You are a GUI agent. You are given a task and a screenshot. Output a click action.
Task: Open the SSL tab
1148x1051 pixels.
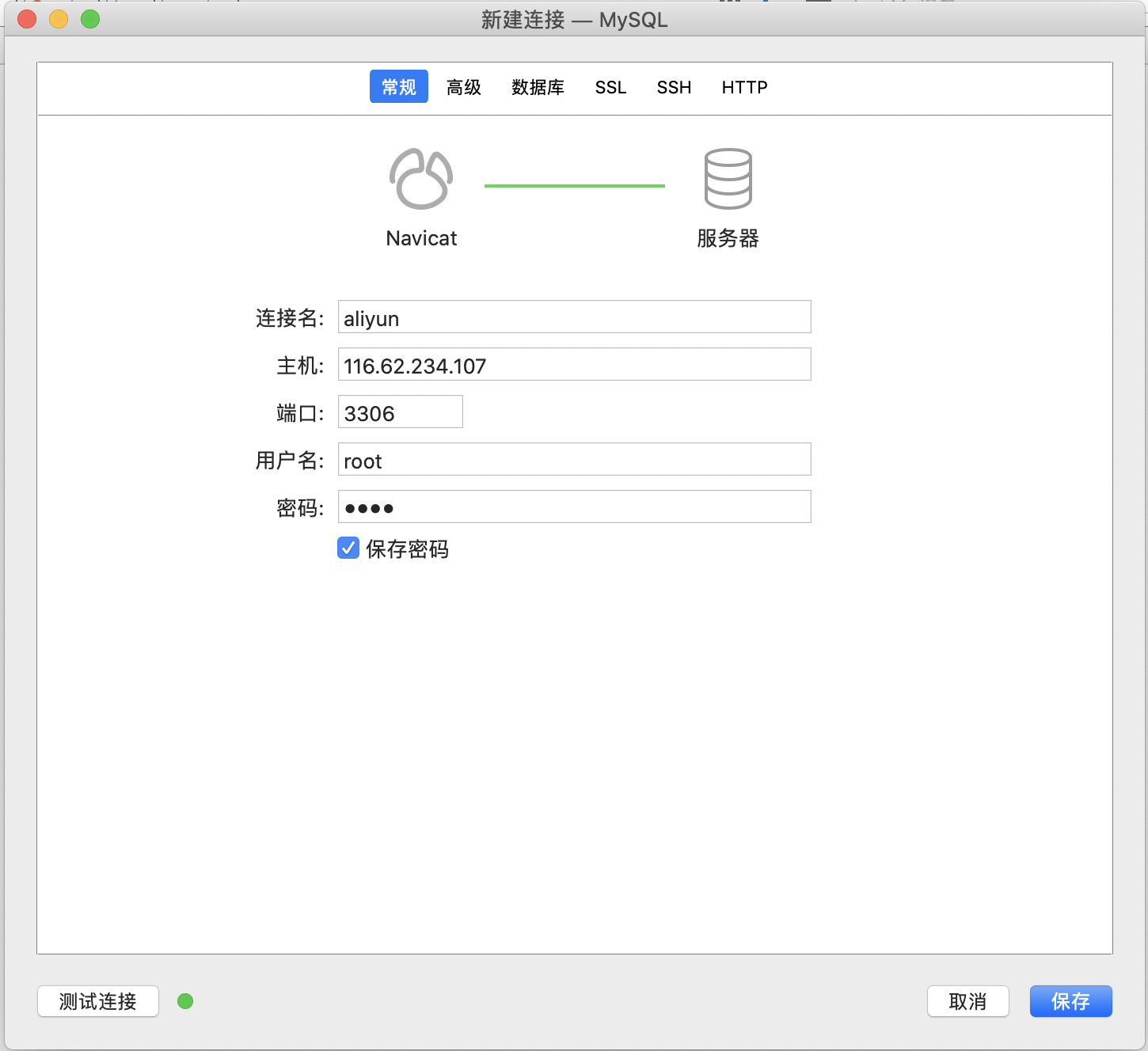(x=610, y=87)
